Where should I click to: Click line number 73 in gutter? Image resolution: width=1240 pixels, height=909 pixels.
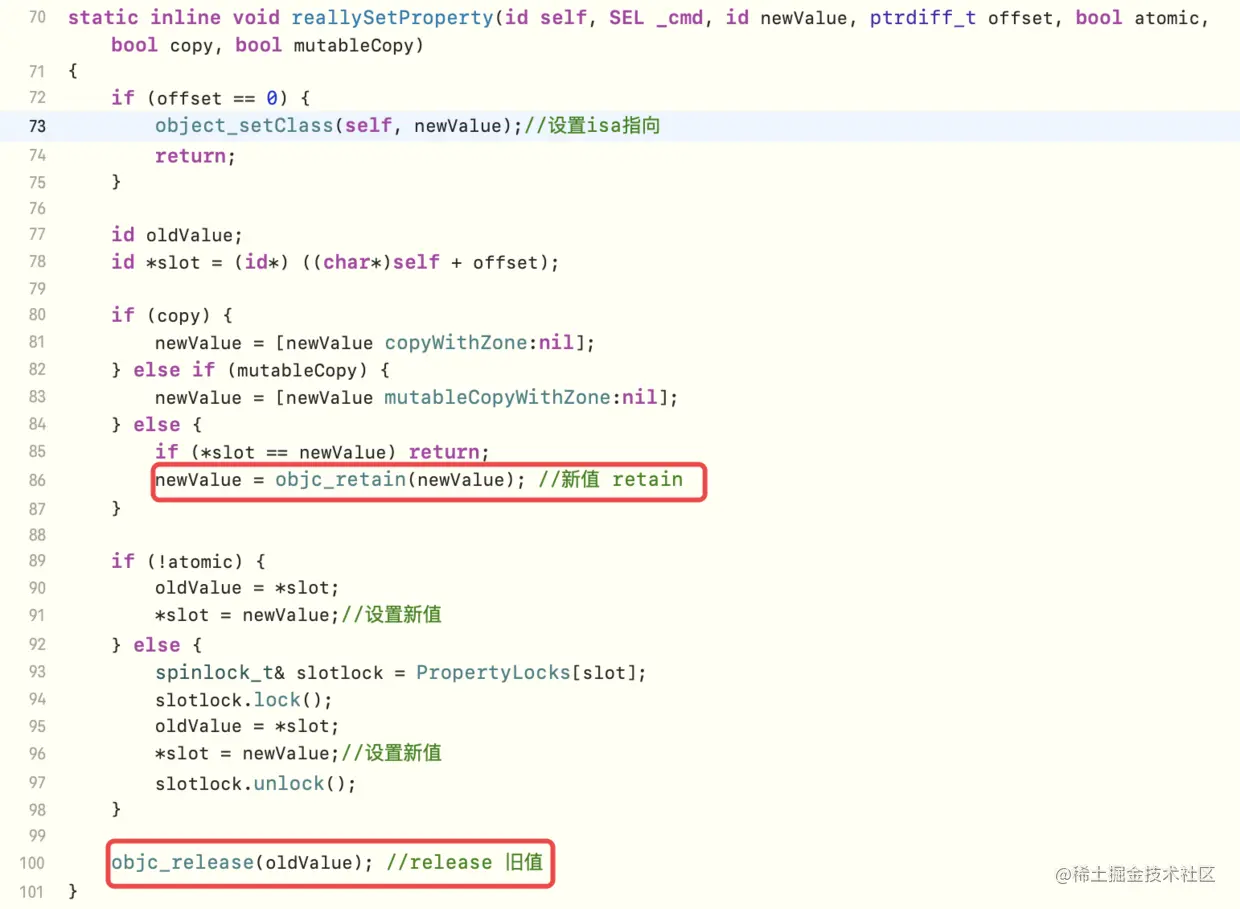coord(36,126)
